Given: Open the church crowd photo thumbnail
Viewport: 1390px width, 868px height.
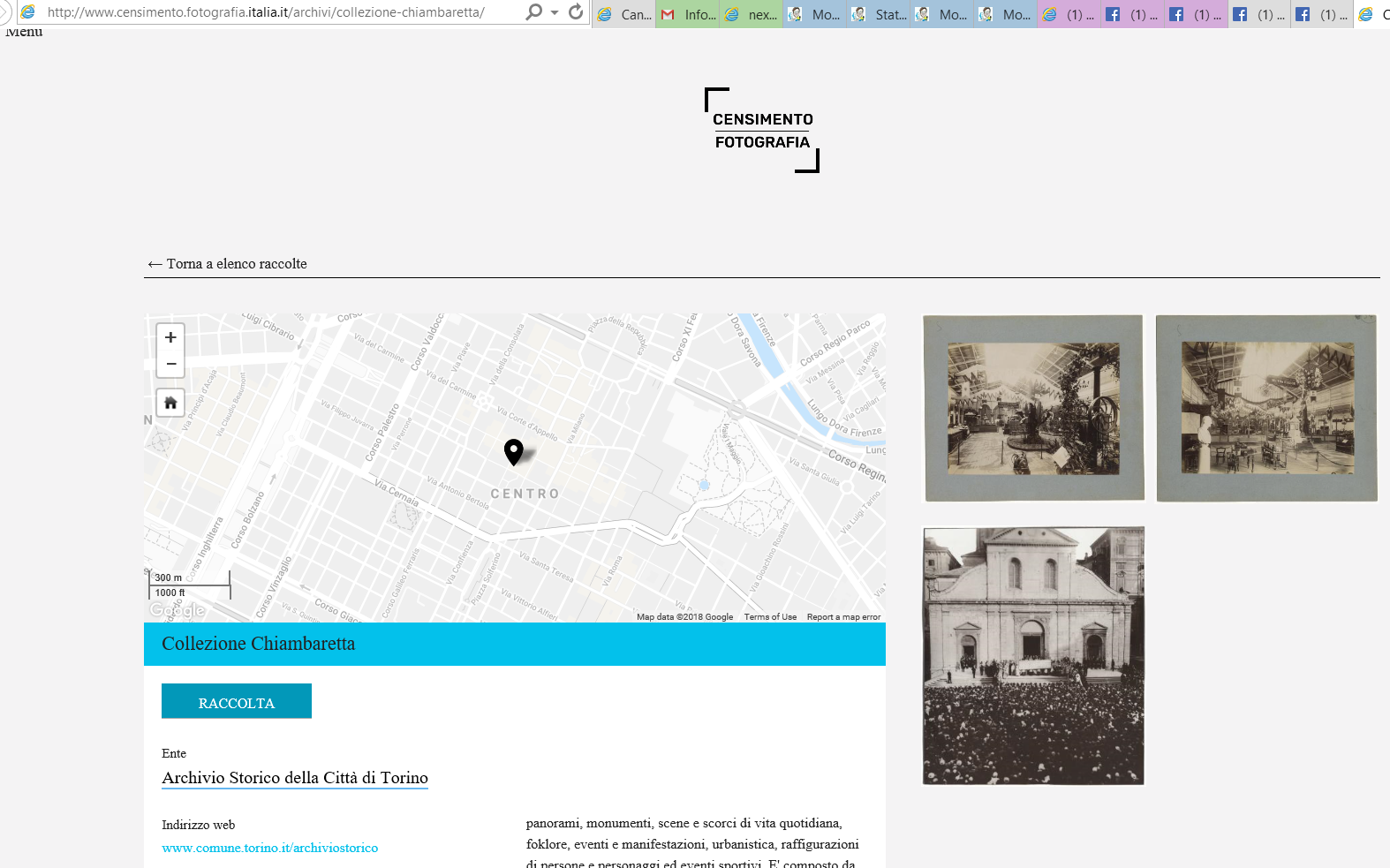Looking at the screenshot, I should pos(1033,656).
